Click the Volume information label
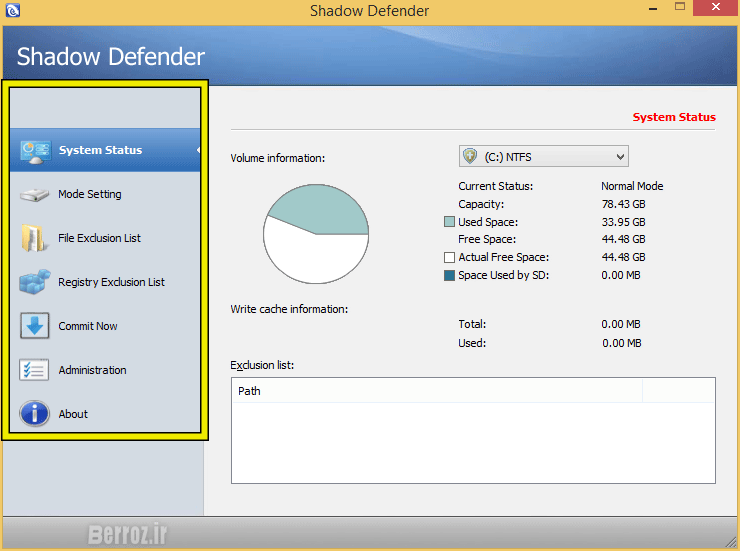The width and height of the screenshot is (740, 551). 278,158
